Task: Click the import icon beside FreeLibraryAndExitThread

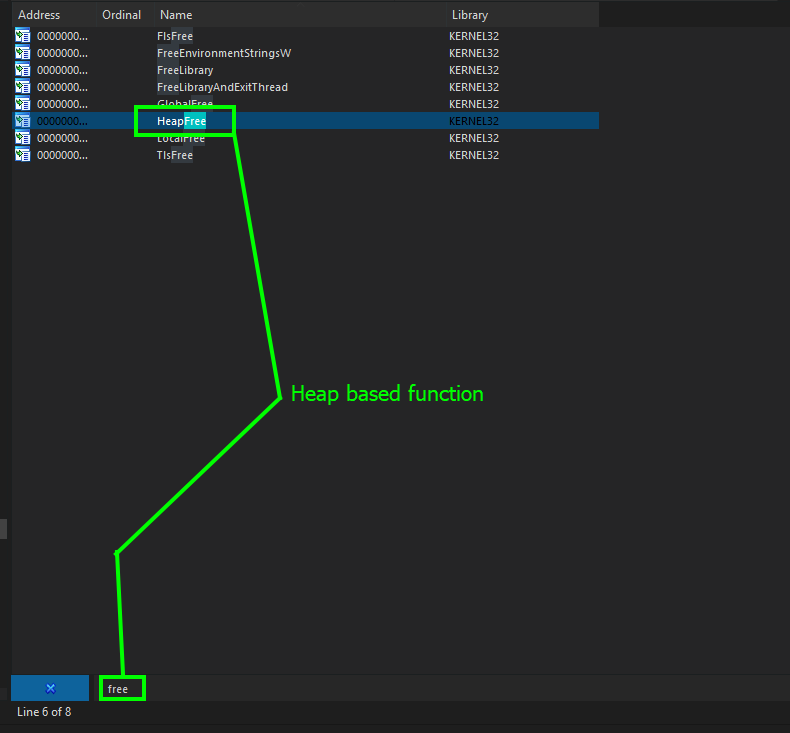Action: [22, 87]
